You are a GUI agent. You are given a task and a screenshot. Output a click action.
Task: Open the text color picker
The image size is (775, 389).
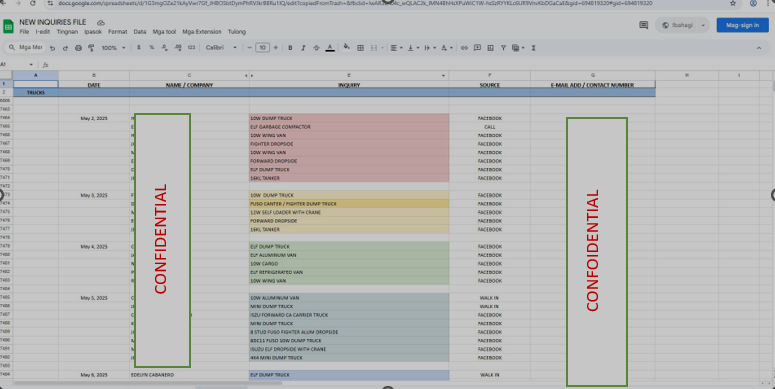330,48
